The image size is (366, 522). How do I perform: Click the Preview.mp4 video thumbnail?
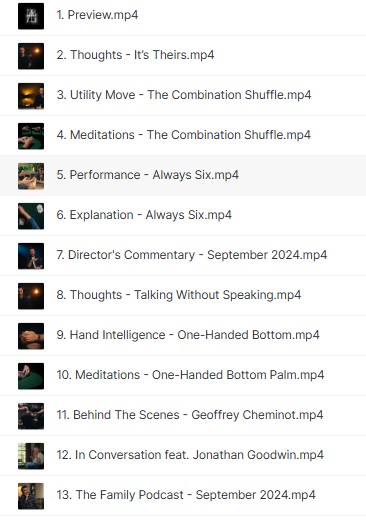(31, 16)
